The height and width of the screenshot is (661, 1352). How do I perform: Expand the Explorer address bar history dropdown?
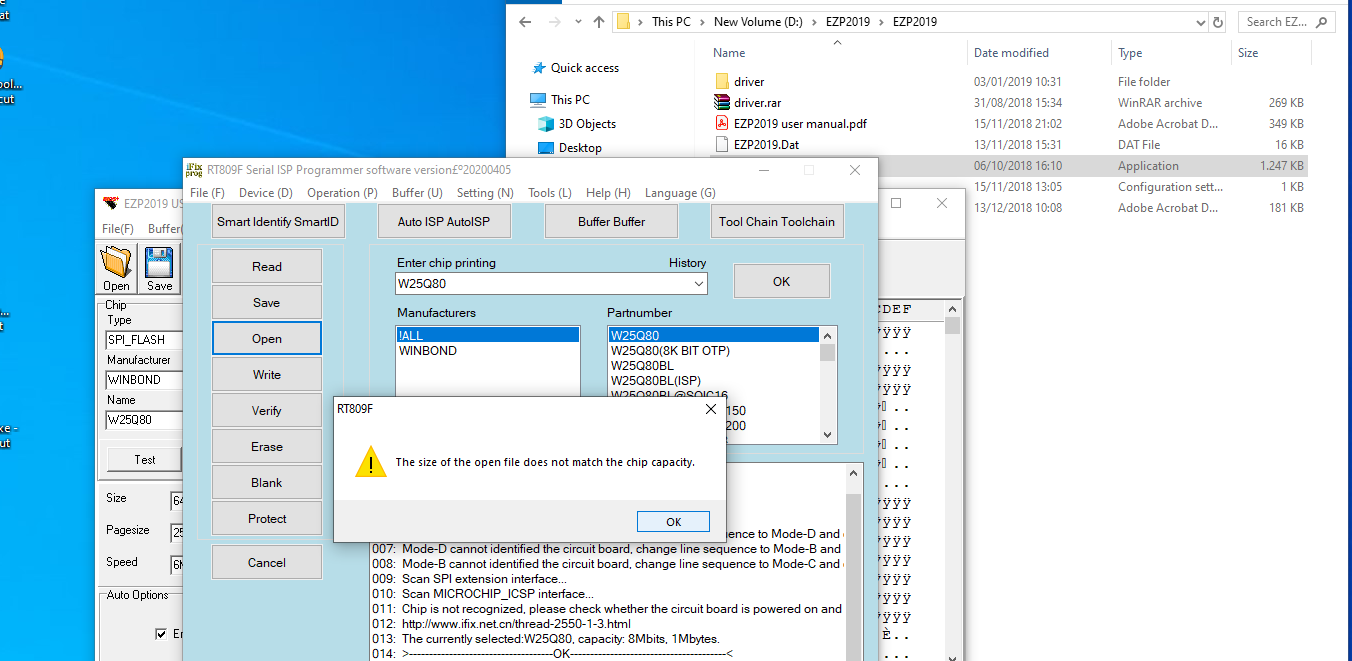click(1199, 21)
